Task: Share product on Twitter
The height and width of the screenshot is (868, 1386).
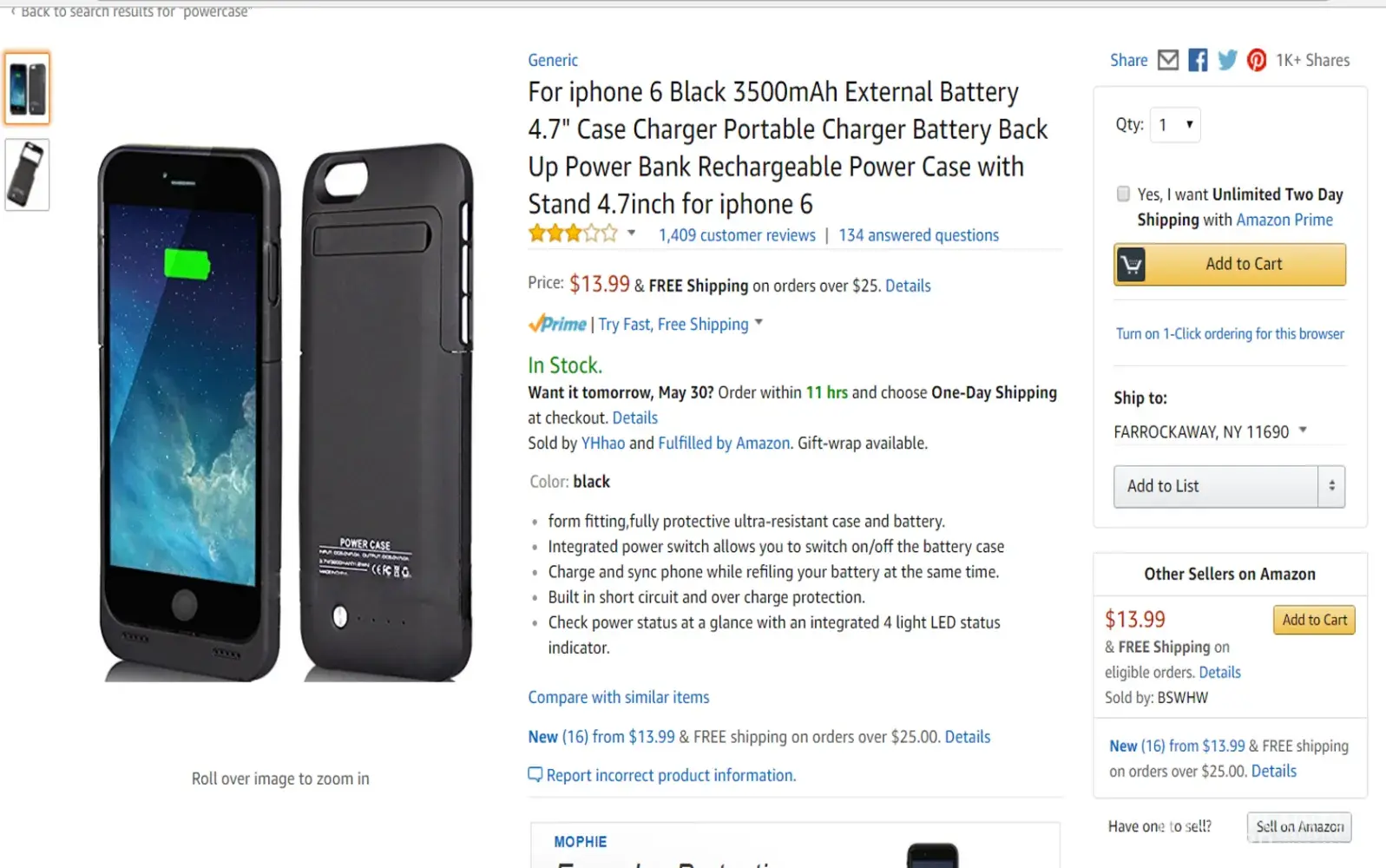Action: 1227,60
